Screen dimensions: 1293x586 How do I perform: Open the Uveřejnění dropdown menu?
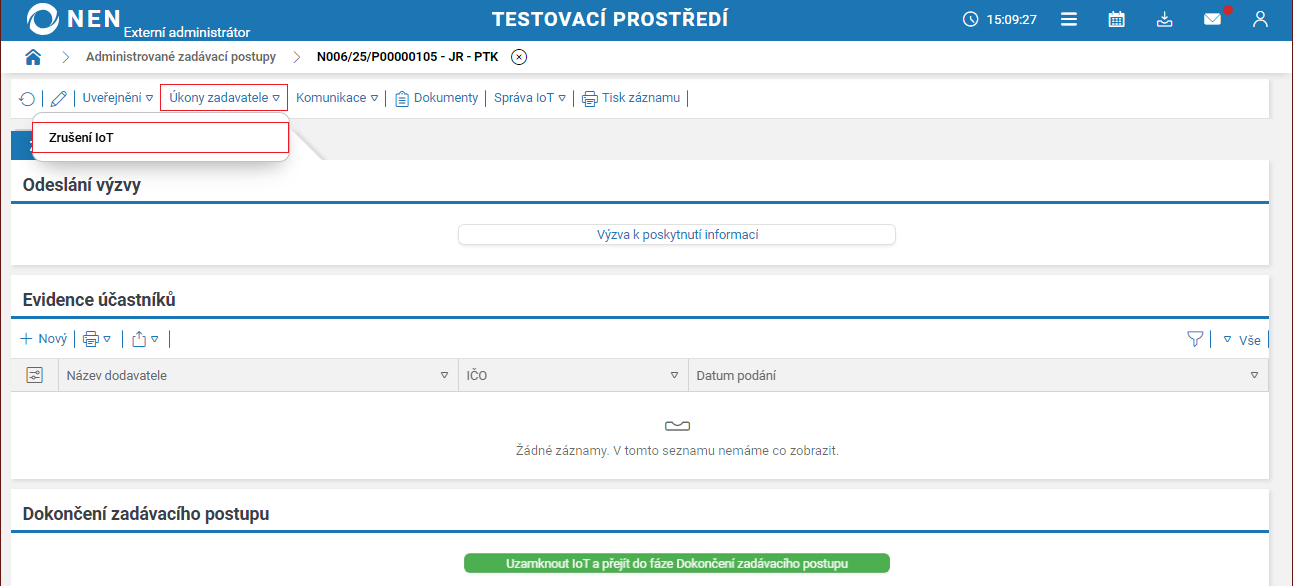118,98
